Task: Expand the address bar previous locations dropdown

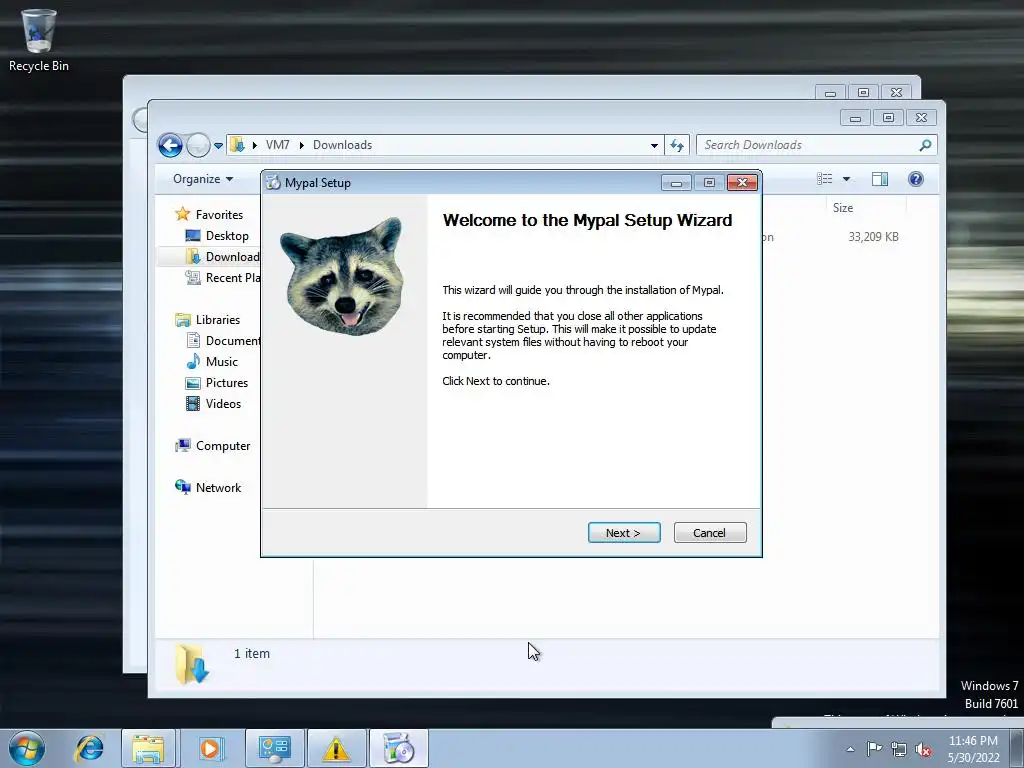Action: click(654, 146)
